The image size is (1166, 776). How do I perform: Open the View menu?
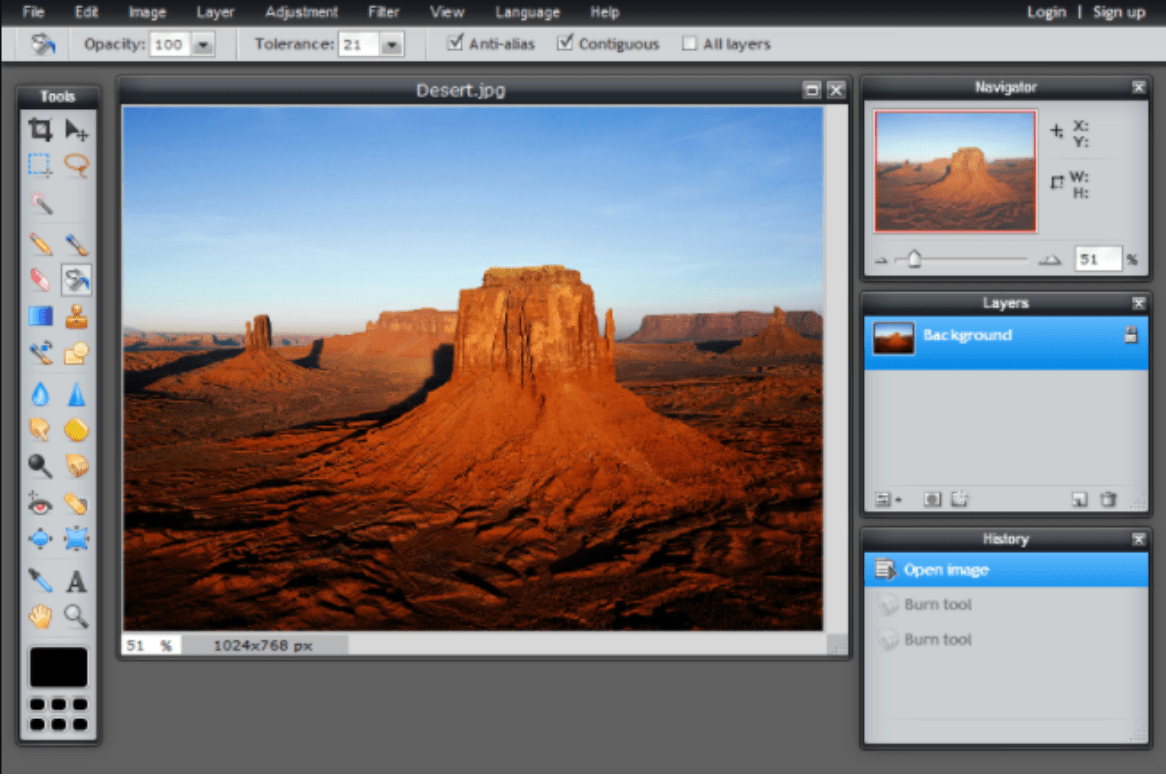pos(447,12)
